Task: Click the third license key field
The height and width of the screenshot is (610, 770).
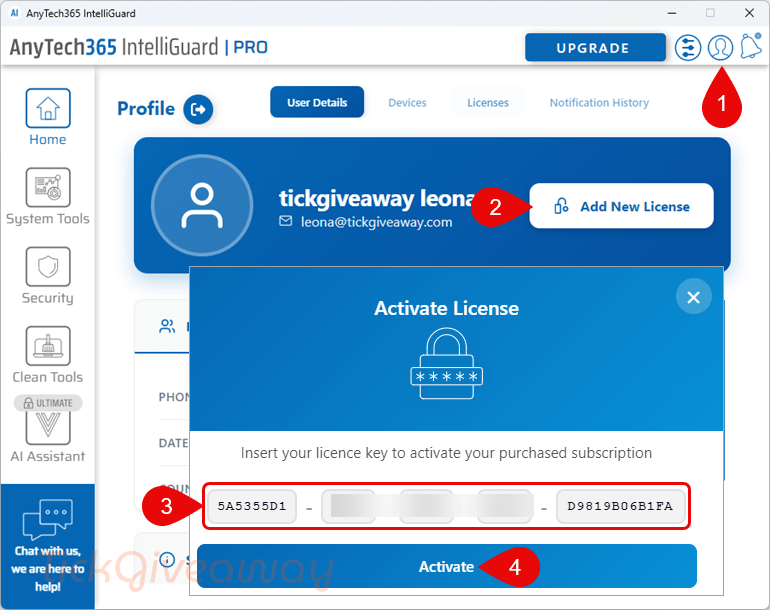Action: pos(426,506)
